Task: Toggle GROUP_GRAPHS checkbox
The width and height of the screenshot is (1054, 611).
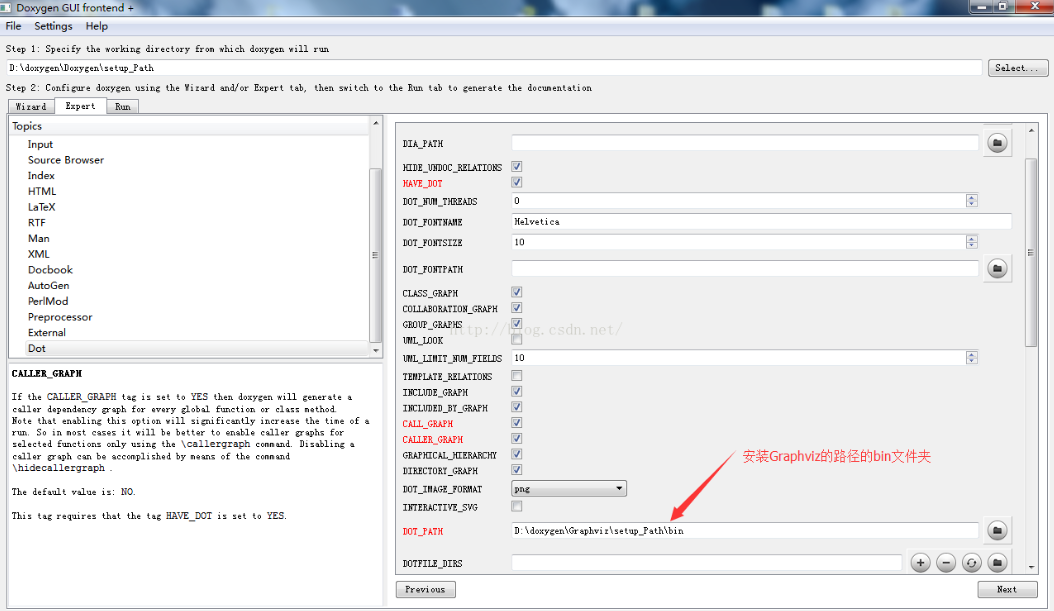Action: (516, 323)
